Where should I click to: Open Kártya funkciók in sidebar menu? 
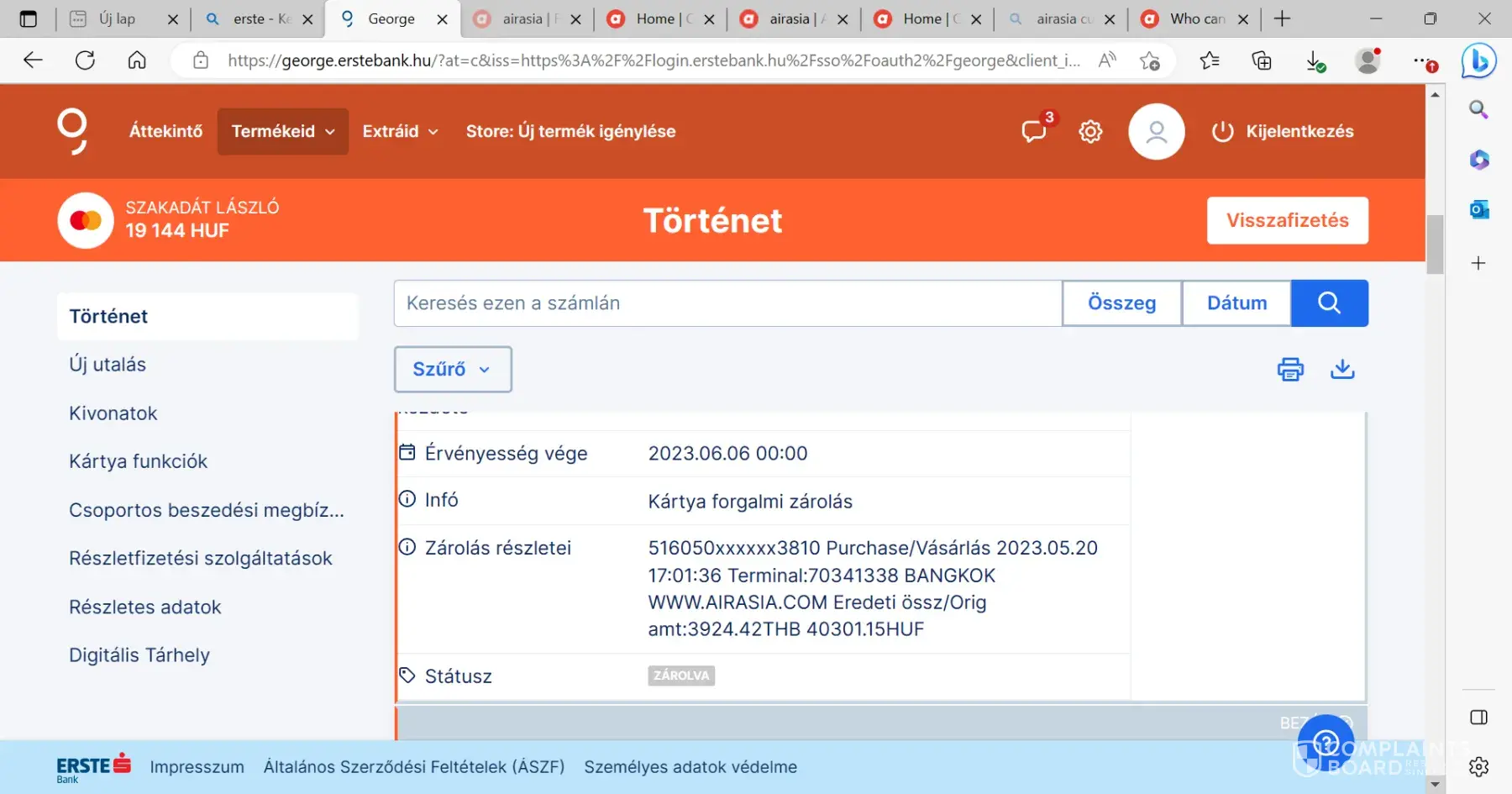(x=139, y=461)
